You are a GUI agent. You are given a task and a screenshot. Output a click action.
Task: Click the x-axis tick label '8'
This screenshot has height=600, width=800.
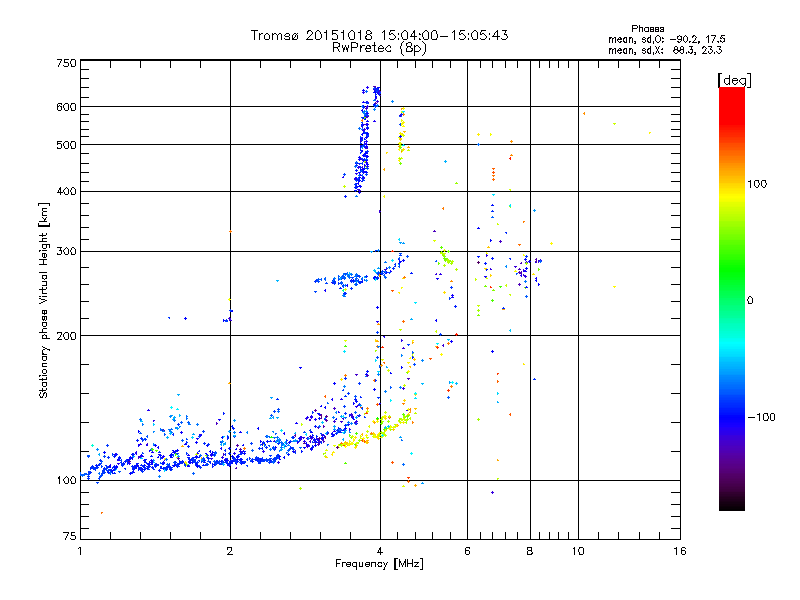pos(530,551)
